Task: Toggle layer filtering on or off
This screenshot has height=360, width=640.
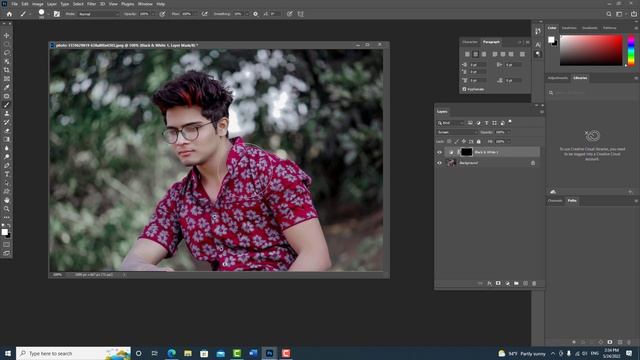Action: 510,122
